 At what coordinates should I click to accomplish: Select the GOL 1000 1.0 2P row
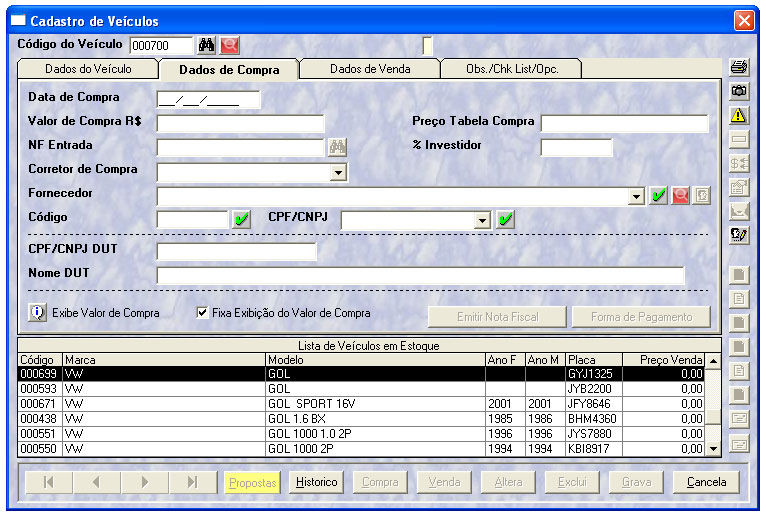[362, 434]
